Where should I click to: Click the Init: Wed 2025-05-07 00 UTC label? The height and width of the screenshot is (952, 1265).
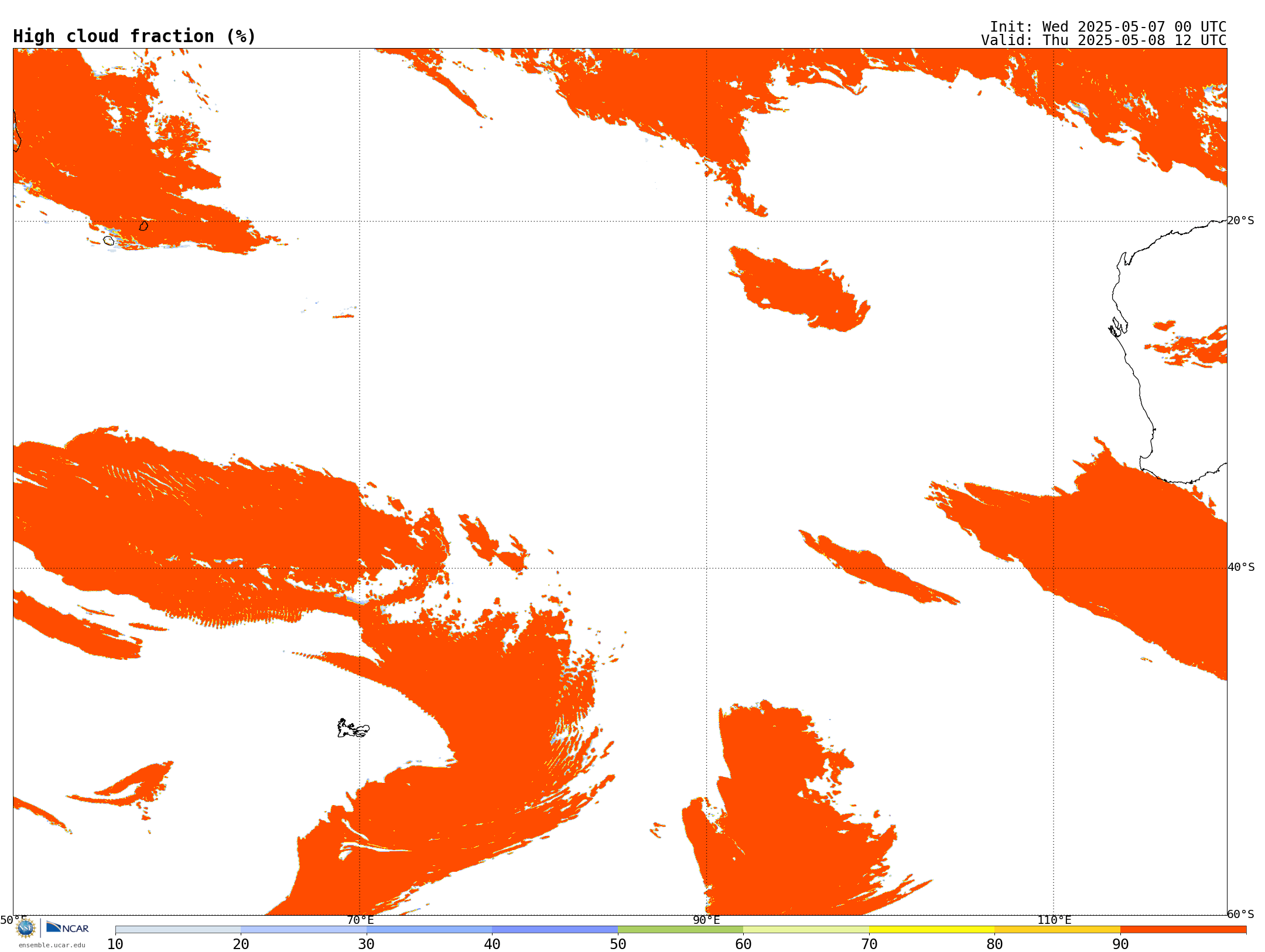coord(1108,27)
